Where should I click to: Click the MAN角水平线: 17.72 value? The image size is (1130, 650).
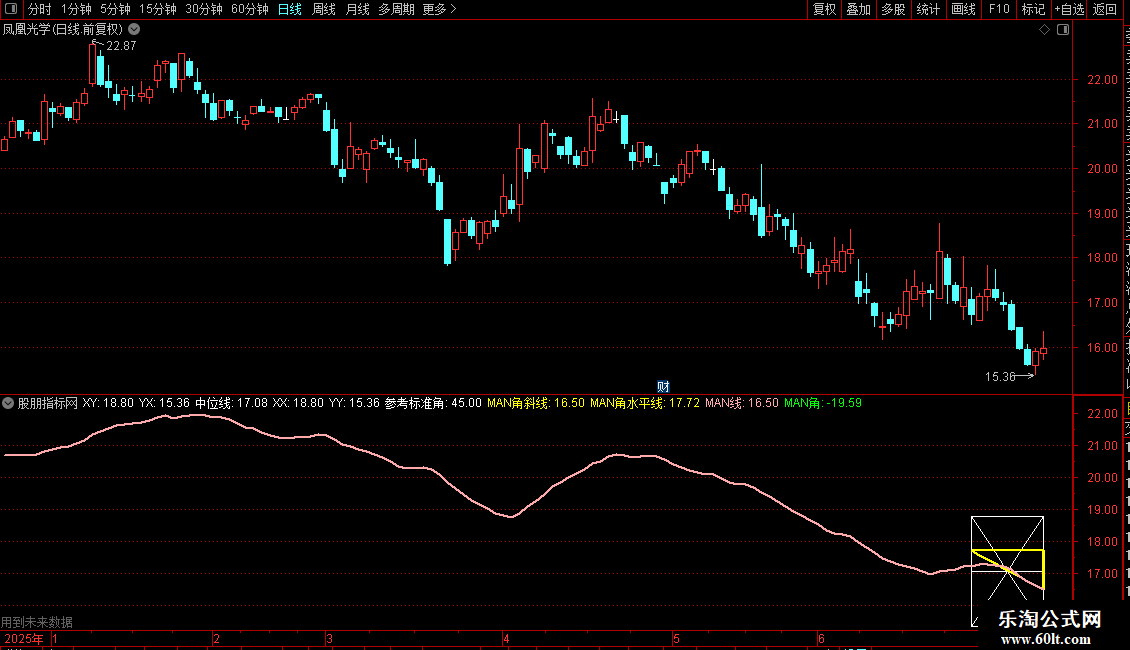(645, 403)
